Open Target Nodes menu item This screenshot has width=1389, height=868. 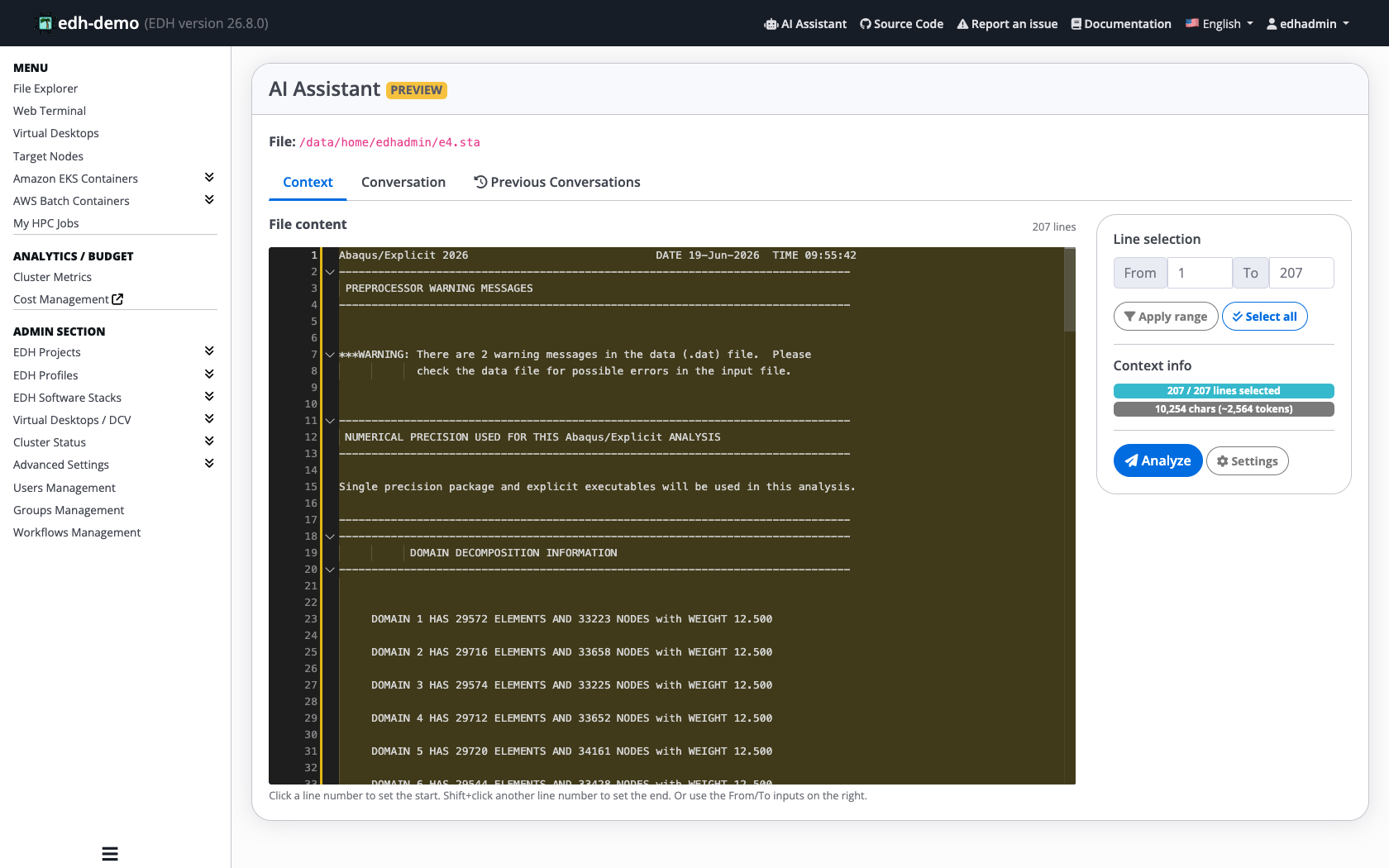point(48,156)
